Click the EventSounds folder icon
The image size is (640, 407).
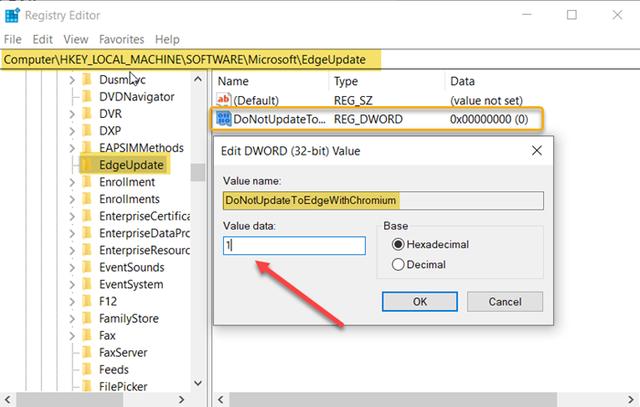(x=88, y=267)
